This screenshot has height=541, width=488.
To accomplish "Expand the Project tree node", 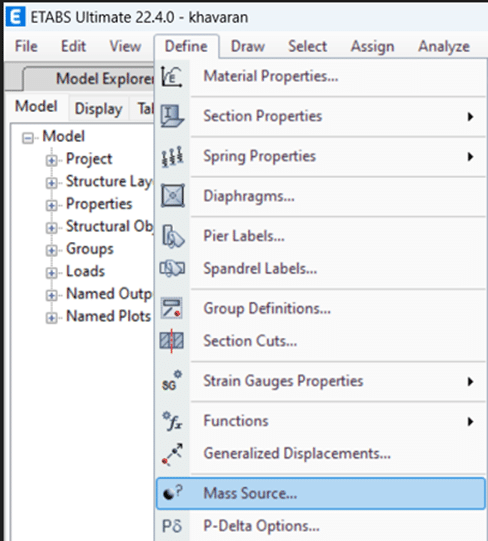I will [x=51, y=160].
